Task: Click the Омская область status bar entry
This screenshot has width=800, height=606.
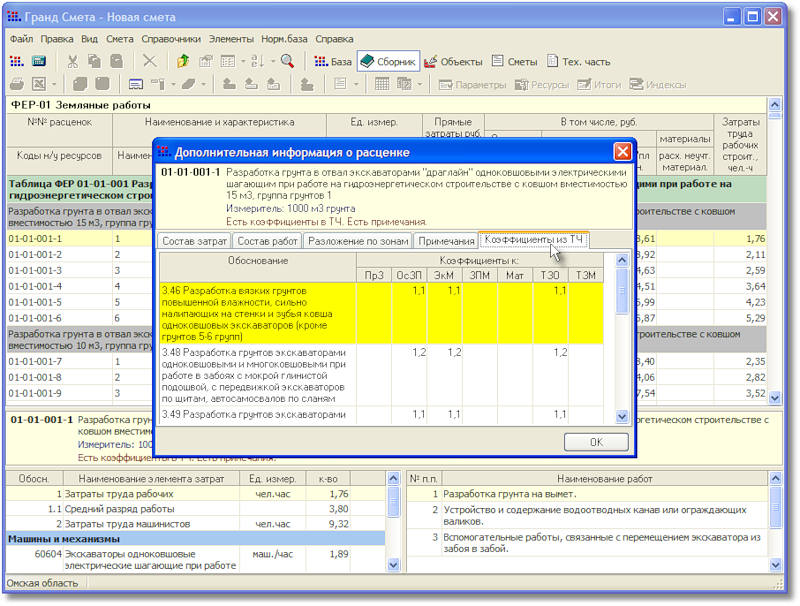Action: (x=42, y=583)
